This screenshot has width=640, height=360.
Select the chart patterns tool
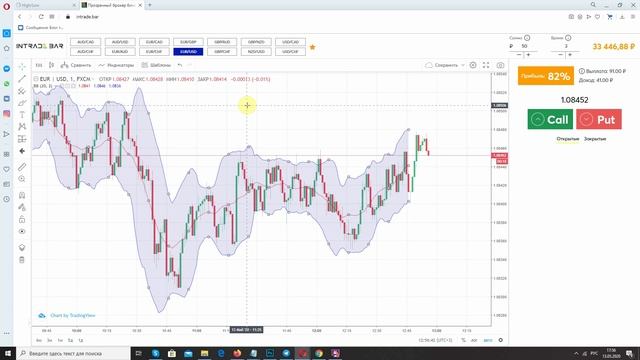22,127
